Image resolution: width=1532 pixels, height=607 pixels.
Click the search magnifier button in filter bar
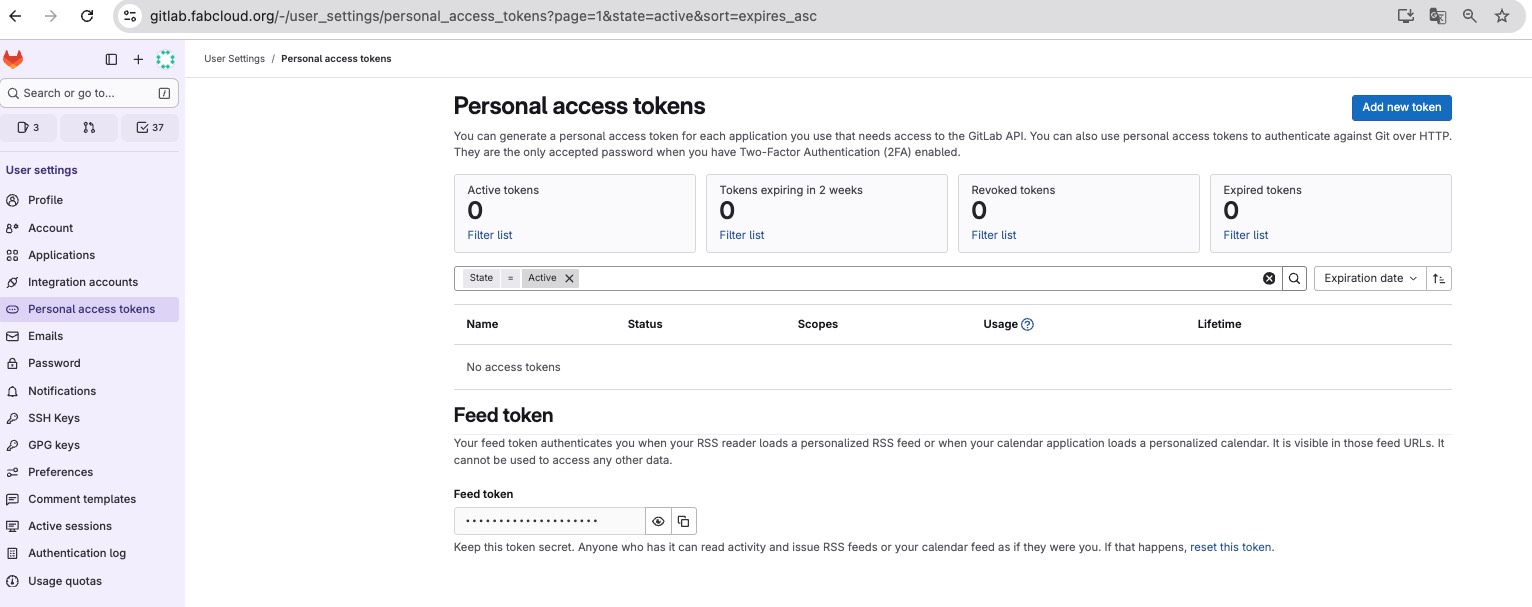(1294, 279)
